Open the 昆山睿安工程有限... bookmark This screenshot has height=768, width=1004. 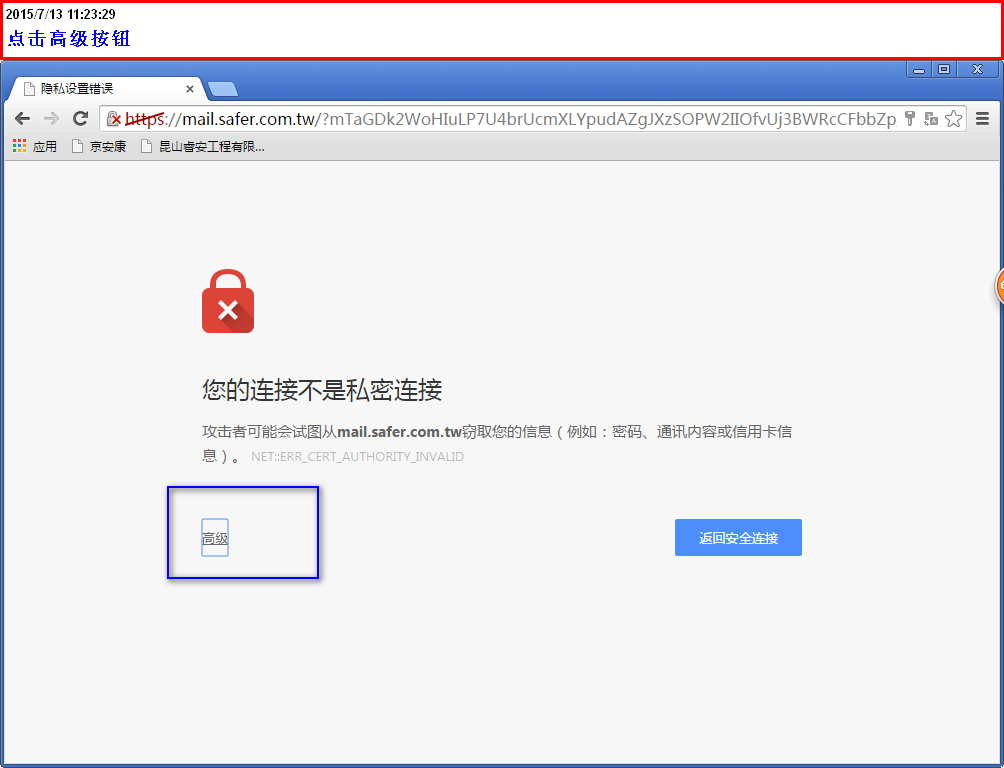pos(203,147)
